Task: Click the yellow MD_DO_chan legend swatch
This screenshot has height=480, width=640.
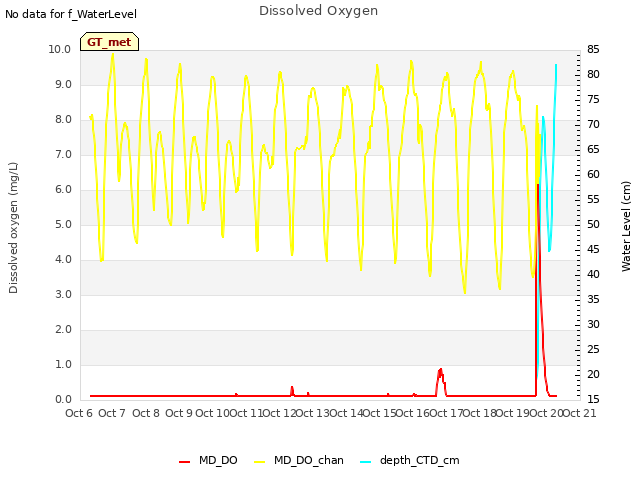Action: pos(260,462)
